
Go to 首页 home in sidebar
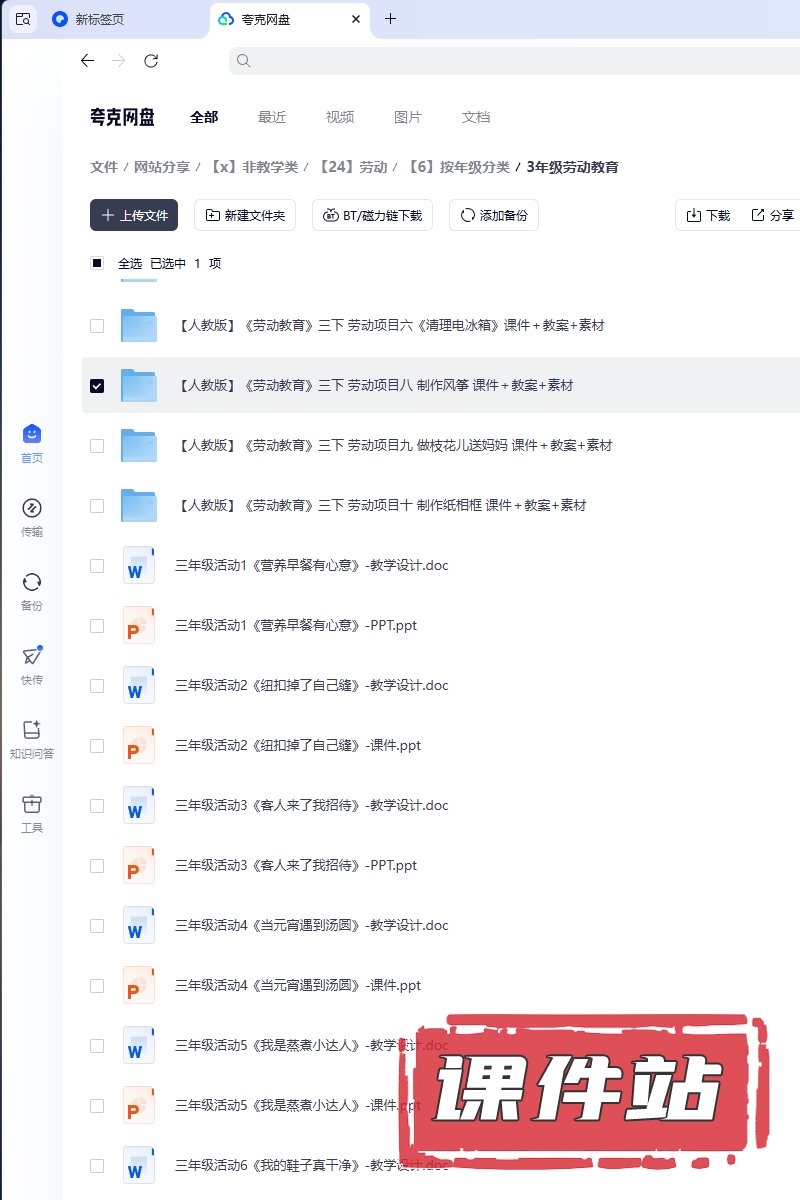(x=32, y=442)
